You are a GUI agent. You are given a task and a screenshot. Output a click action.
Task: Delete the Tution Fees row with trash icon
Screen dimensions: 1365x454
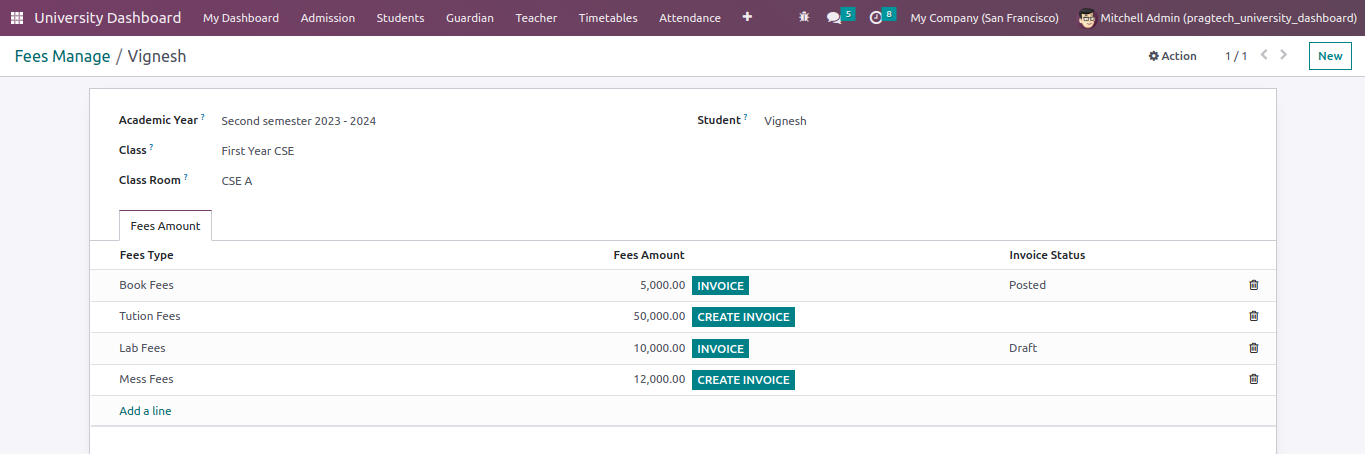pyautogui.click(x=1254, y=316)
